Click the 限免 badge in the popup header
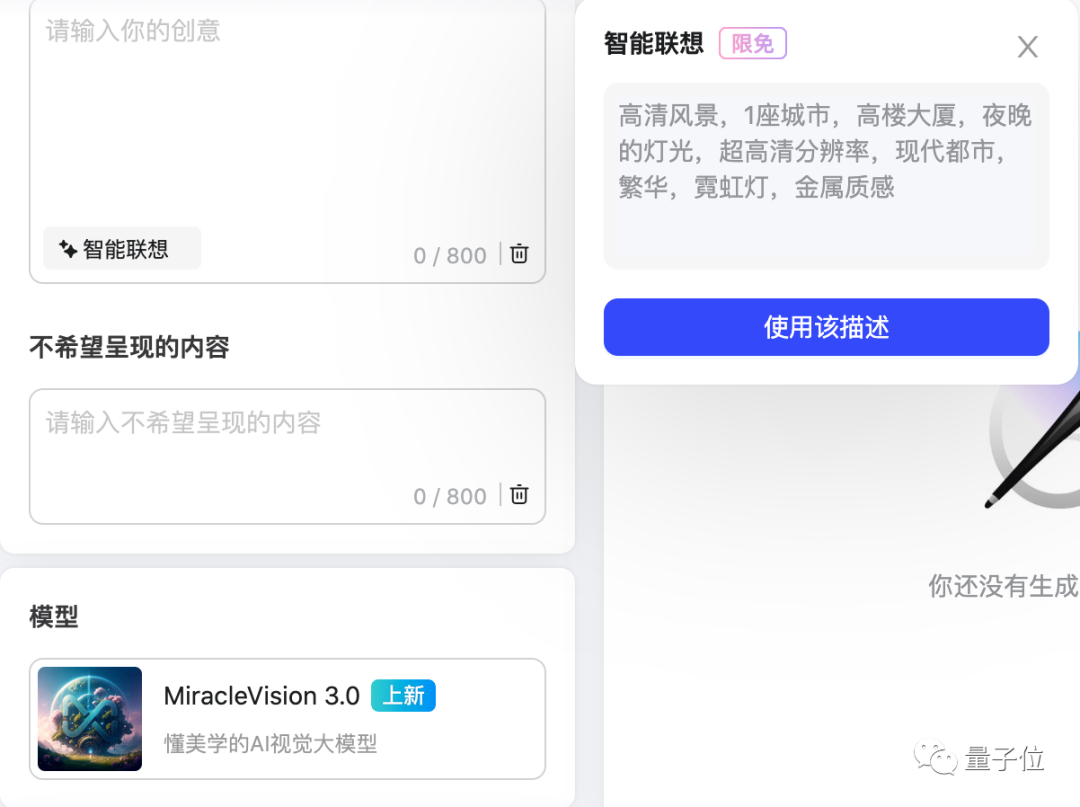The height and width of the screenshot is (807, 1080). [752, 43]
